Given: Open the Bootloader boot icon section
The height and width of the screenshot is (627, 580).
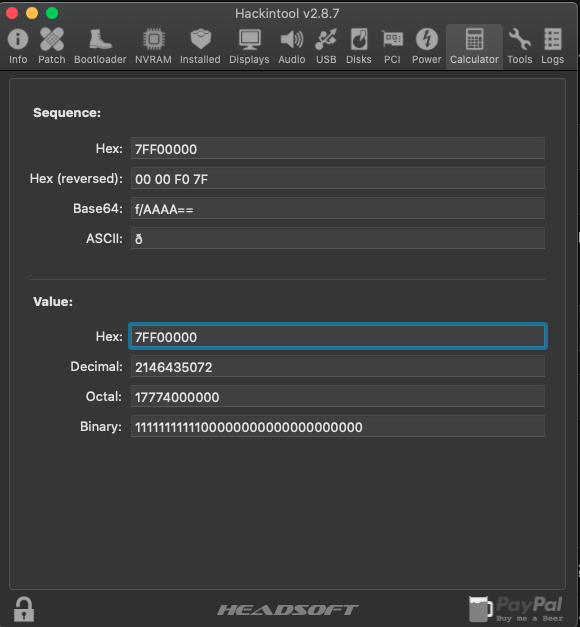Looking at the screenshot, I should (x=100, y=46).
